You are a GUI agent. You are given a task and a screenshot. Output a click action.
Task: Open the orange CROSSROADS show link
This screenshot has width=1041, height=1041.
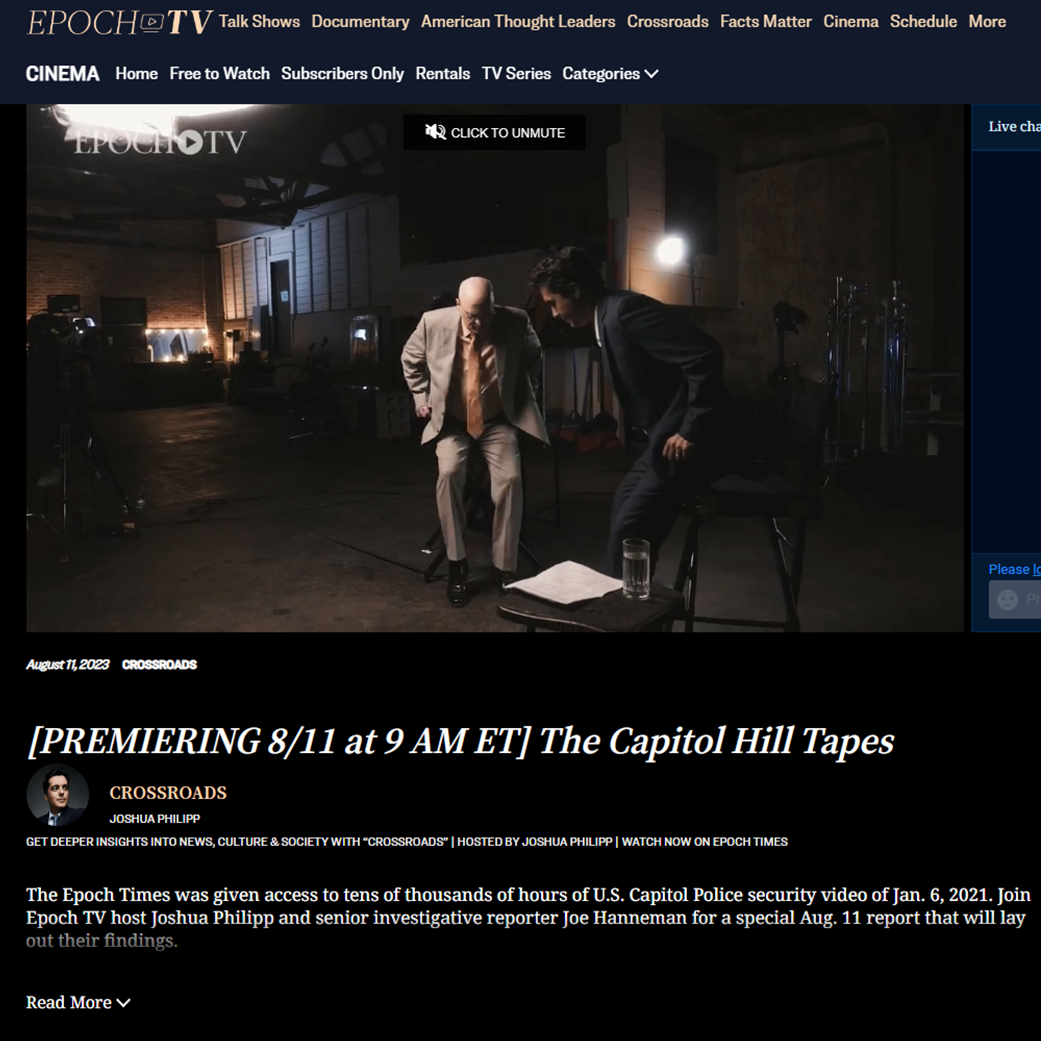pyautogui.click(x=168, y=793)
